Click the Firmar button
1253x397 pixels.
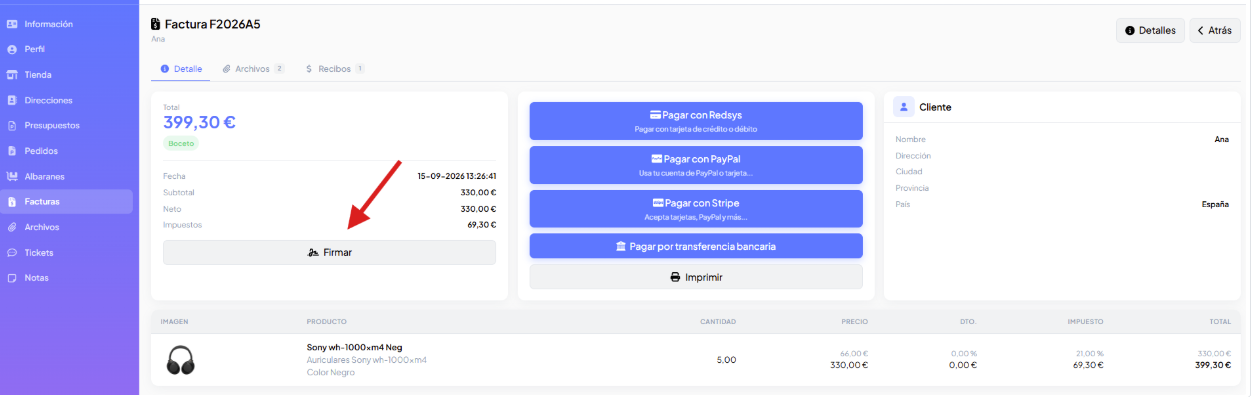(329, 253)
